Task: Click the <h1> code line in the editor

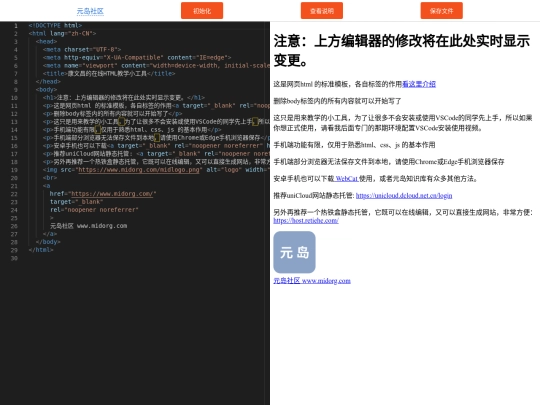Action: click(x=124, y=98)
